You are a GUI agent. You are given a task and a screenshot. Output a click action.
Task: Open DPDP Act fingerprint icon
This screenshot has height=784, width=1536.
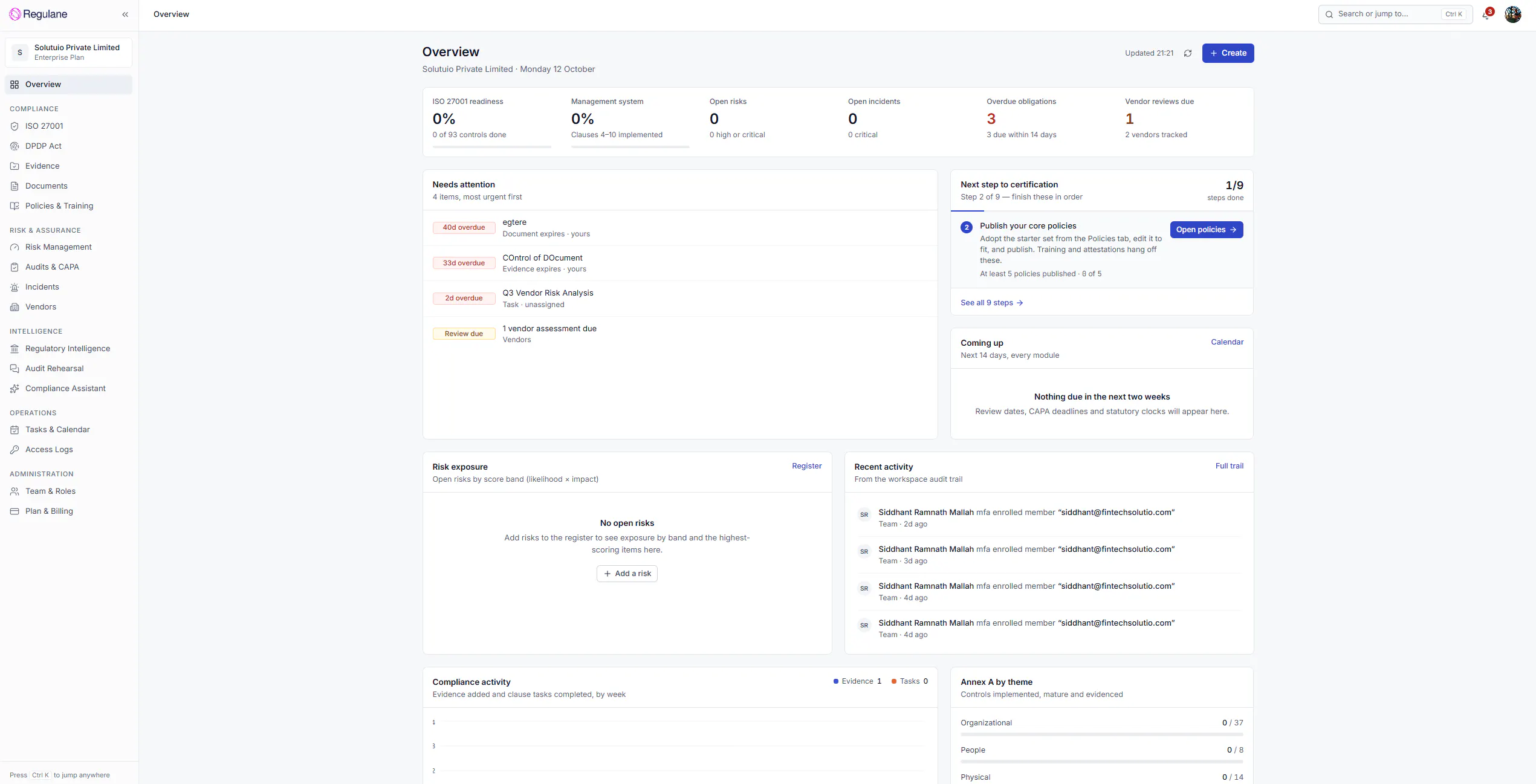pos(15,146)
